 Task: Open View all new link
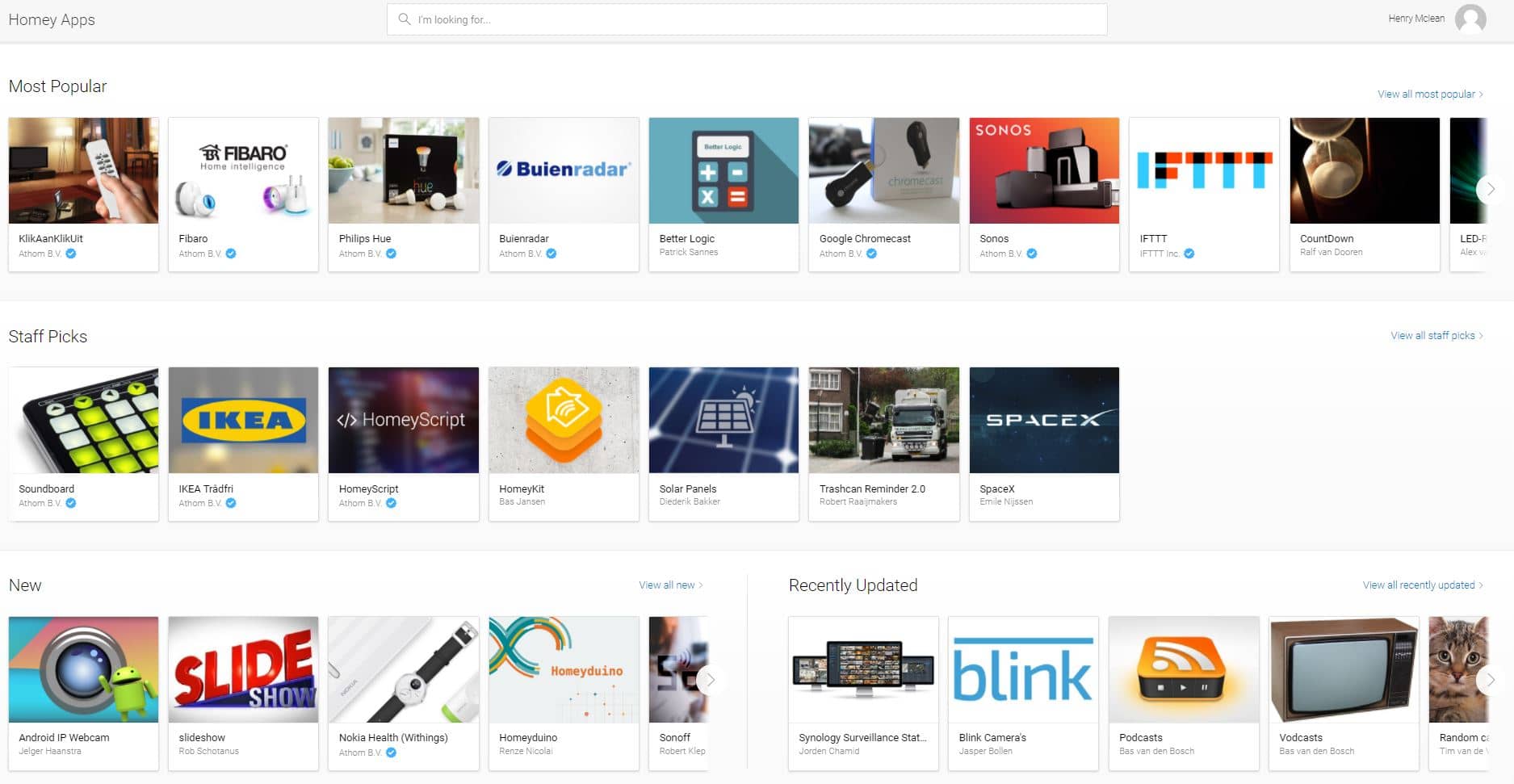[x=670, y=585]
